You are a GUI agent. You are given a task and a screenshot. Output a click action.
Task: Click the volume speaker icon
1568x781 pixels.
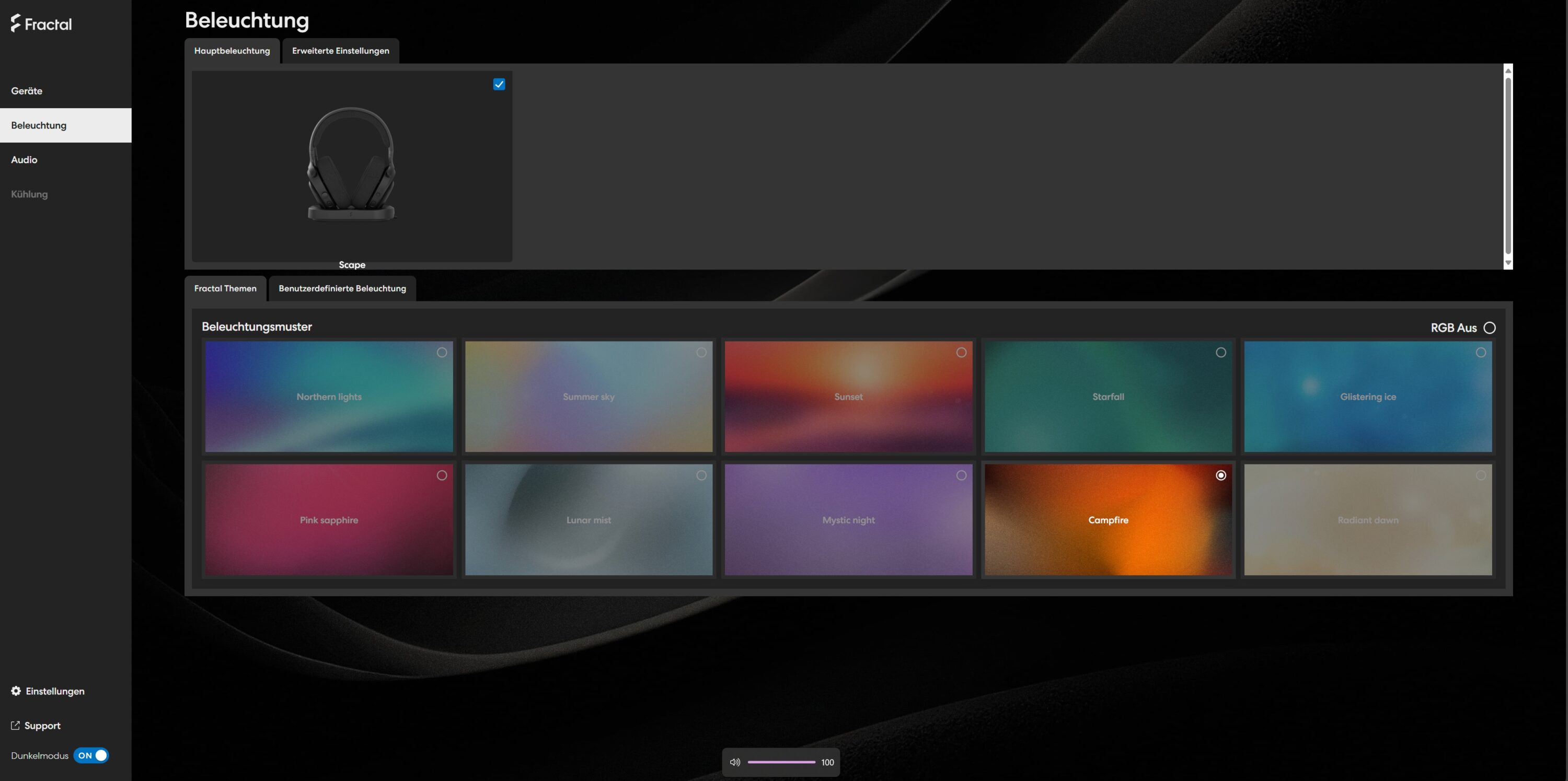pyautogui.click(x=735, y=762)
